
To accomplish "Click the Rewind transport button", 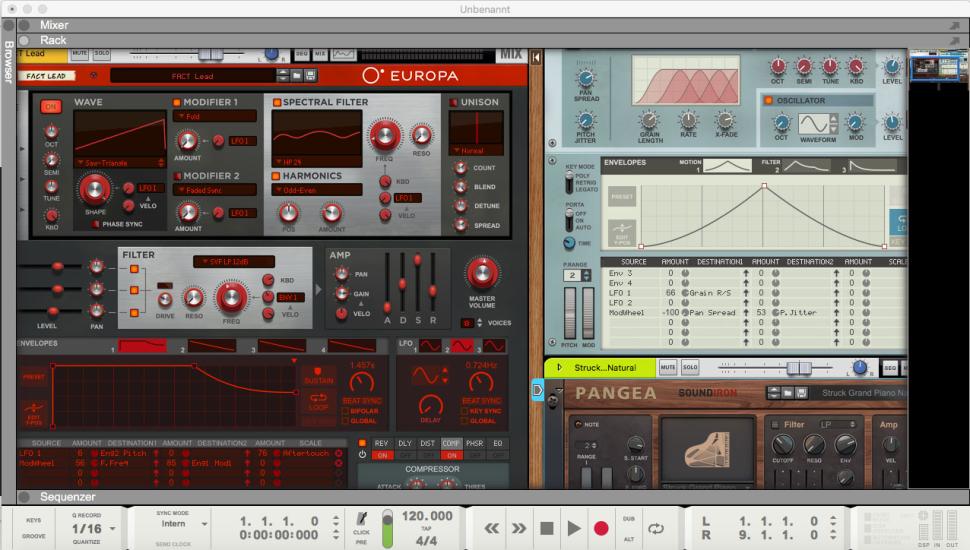I will pyautogui.click(x=492, y=528).
